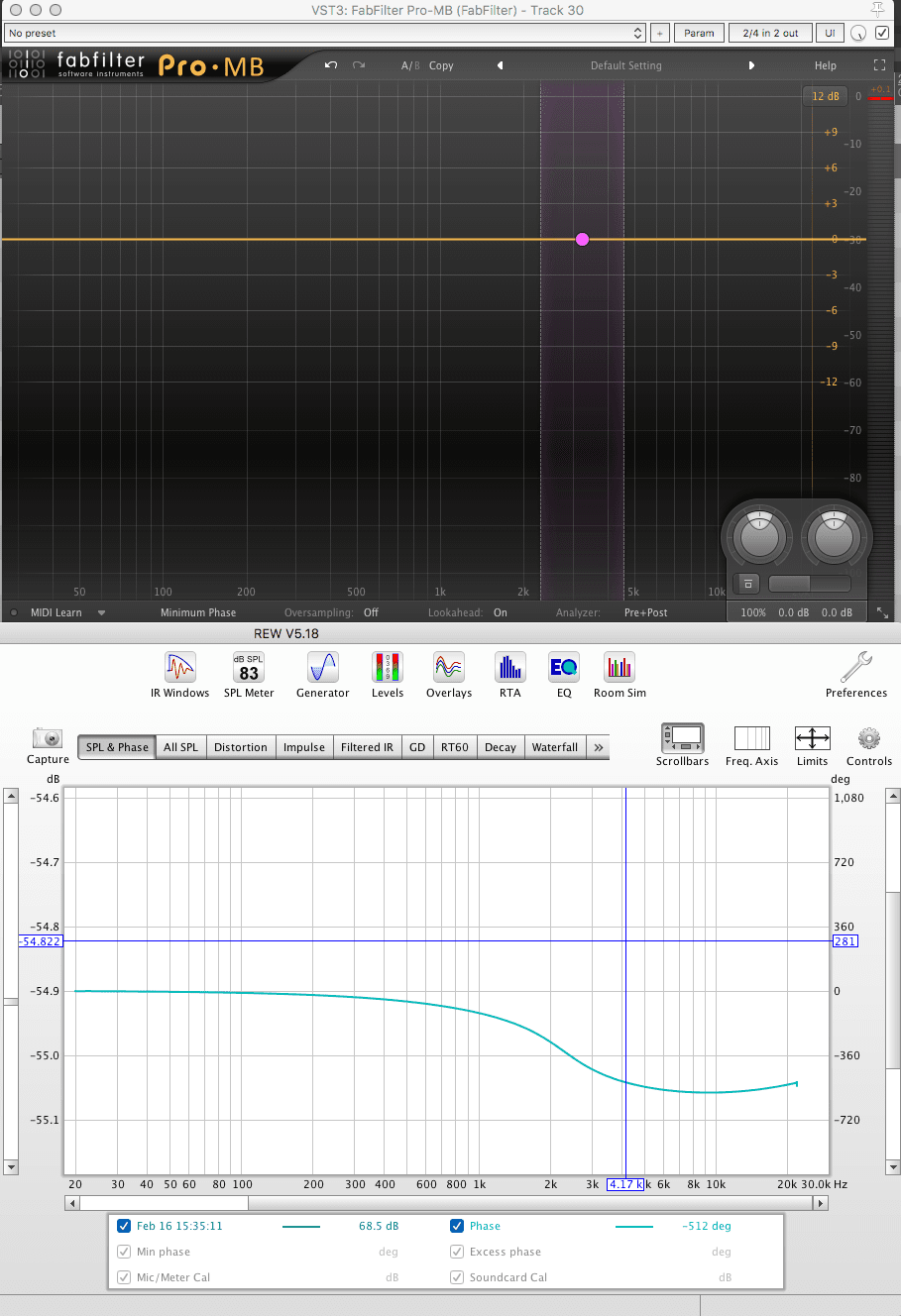Open the SPL Meter
Viewport: 901px width, 1316px height.
click(x=249, y=668)
